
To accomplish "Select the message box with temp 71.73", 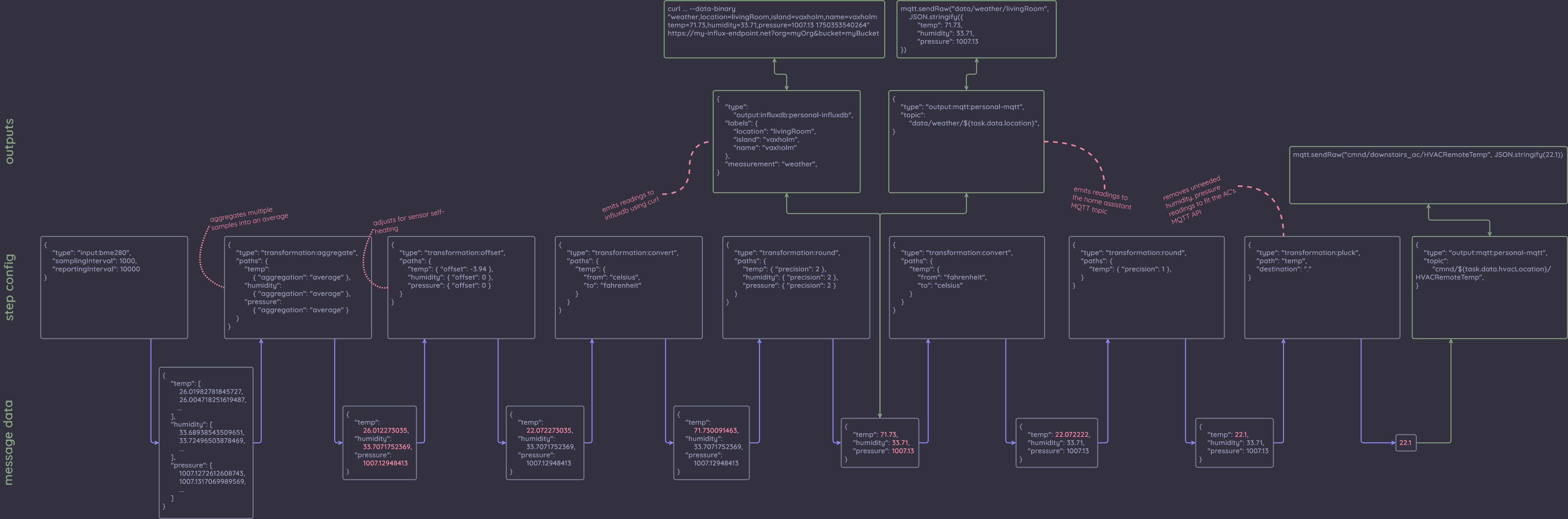I will tap(879, 443).
